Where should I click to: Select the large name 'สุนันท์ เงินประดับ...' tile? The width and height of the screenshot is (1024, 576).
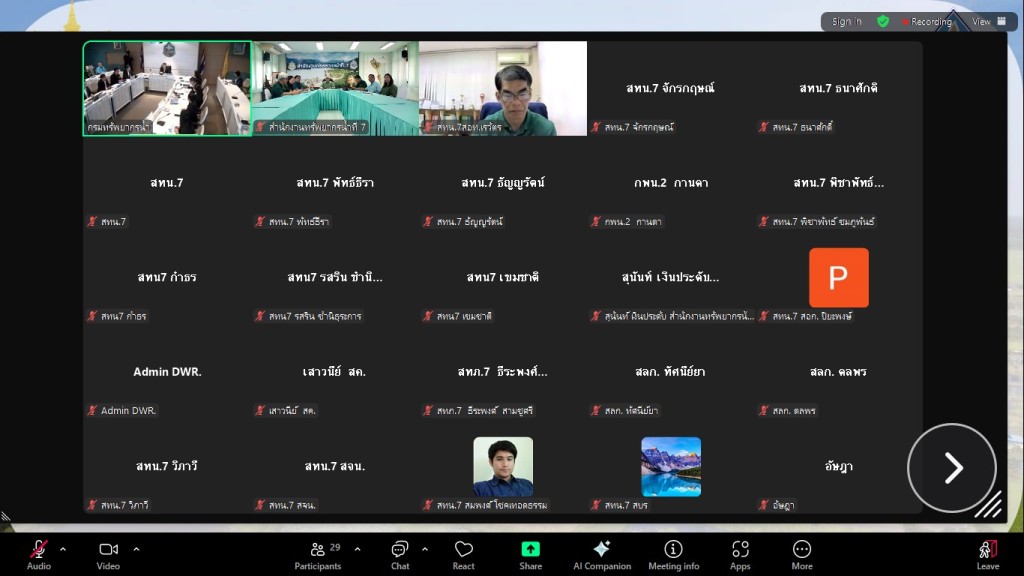[671, 277]
